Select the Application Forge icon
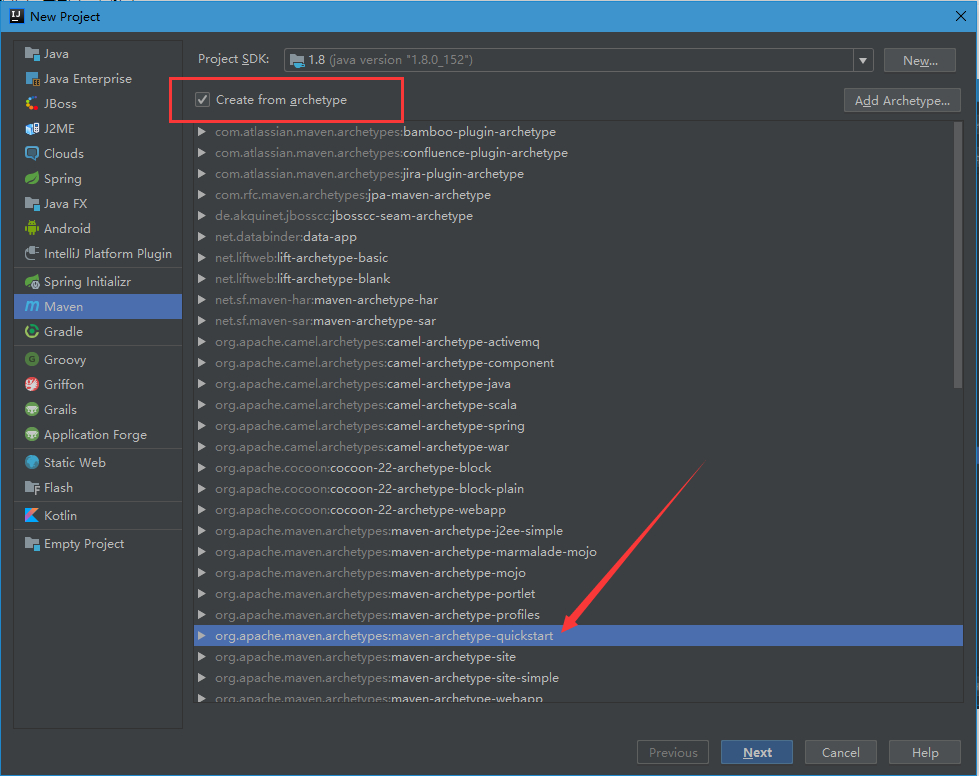Screen dimensions: 979x776 tap(32, 435)
